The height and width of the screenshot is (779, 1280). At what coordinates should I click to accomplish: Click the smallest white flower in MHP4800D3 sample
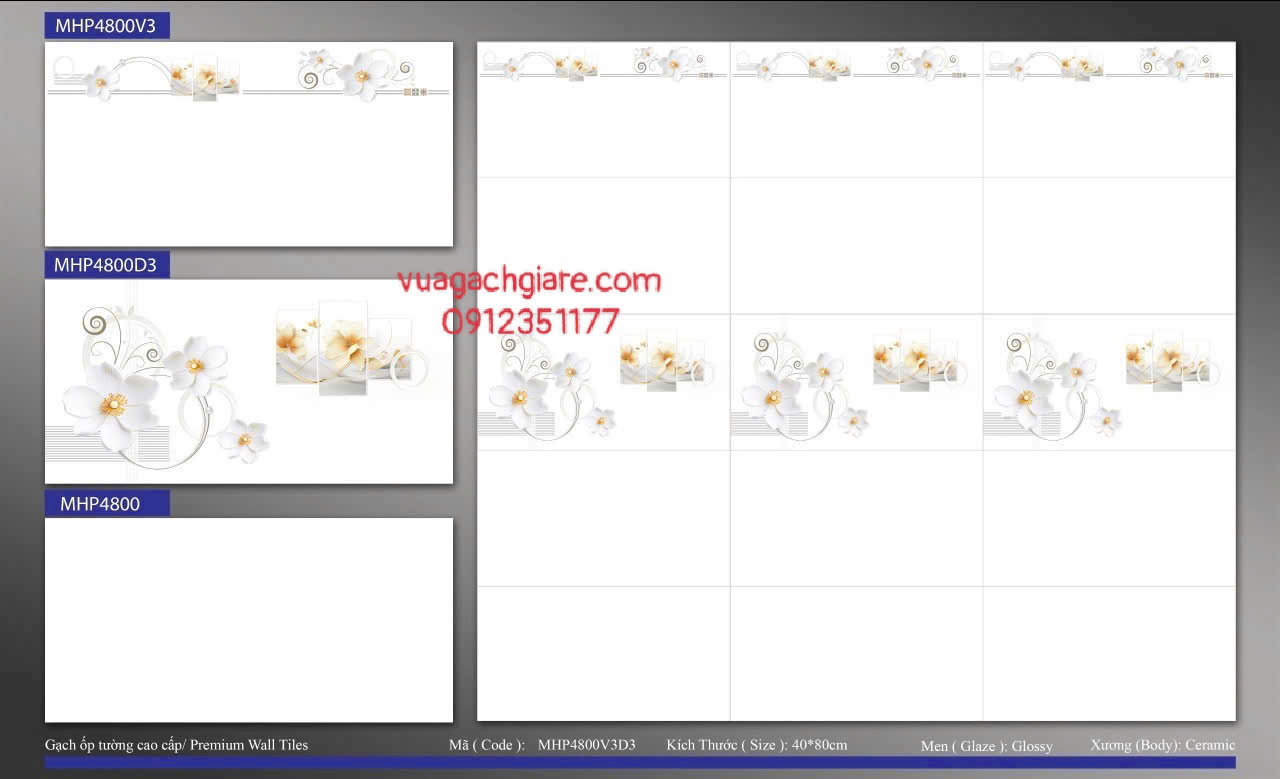click(244, 439)
